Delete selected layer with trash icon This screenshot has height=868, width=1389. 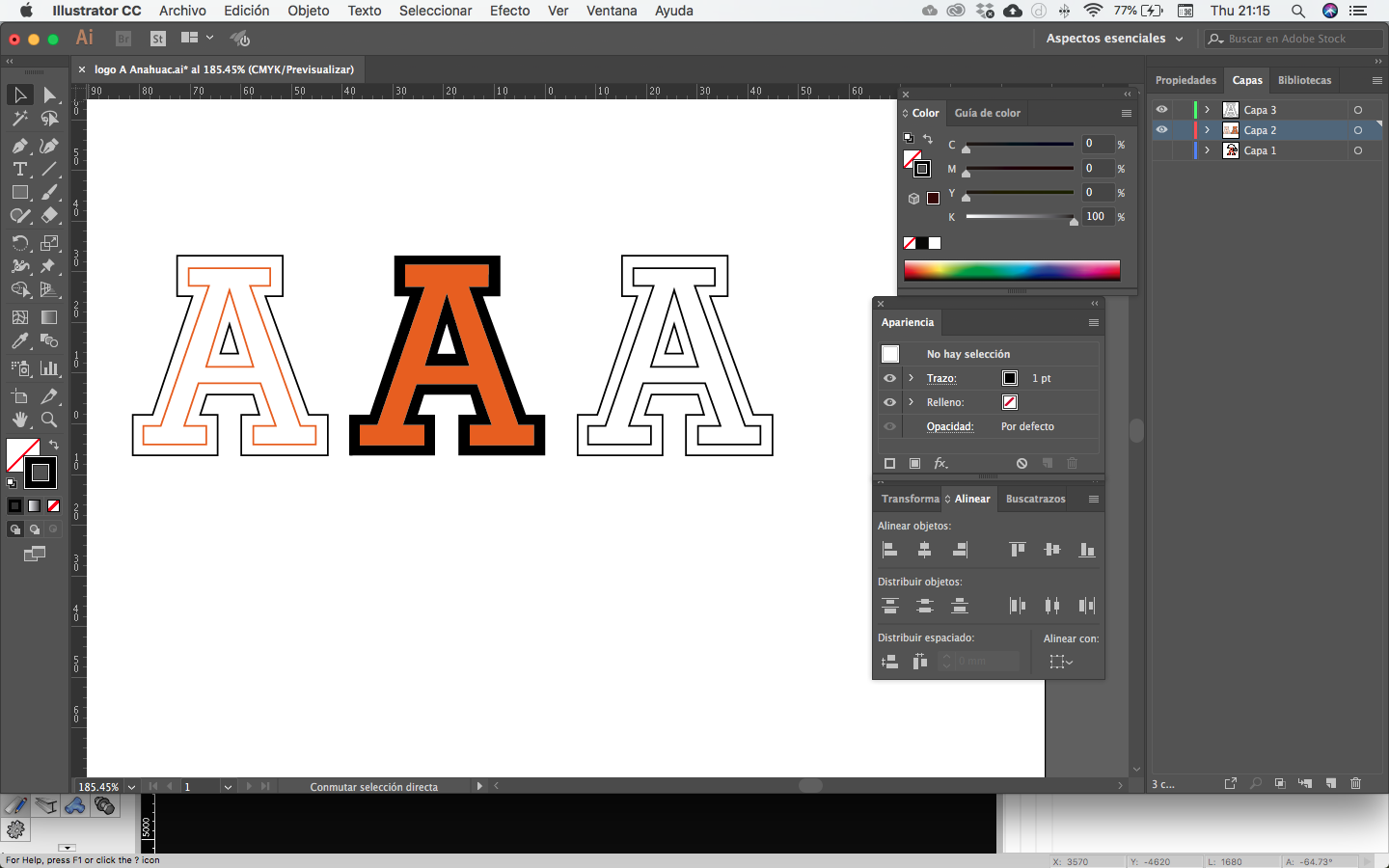[1355, 783]
